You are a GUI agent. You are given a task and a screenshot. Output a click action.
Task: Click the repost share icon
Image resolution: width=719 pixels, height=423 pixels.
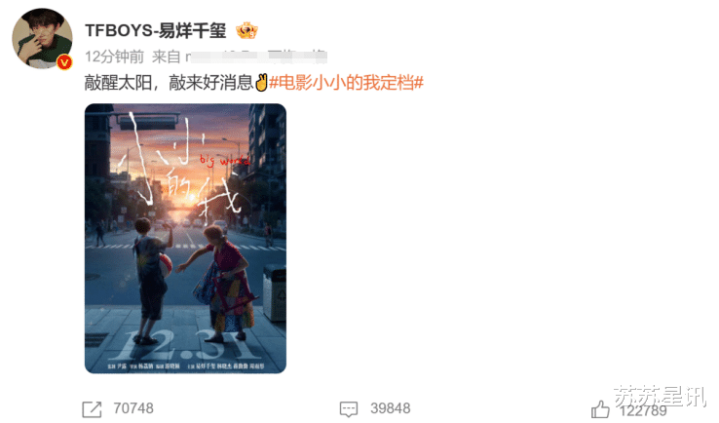pyautogui.click(x=92, y=409)
